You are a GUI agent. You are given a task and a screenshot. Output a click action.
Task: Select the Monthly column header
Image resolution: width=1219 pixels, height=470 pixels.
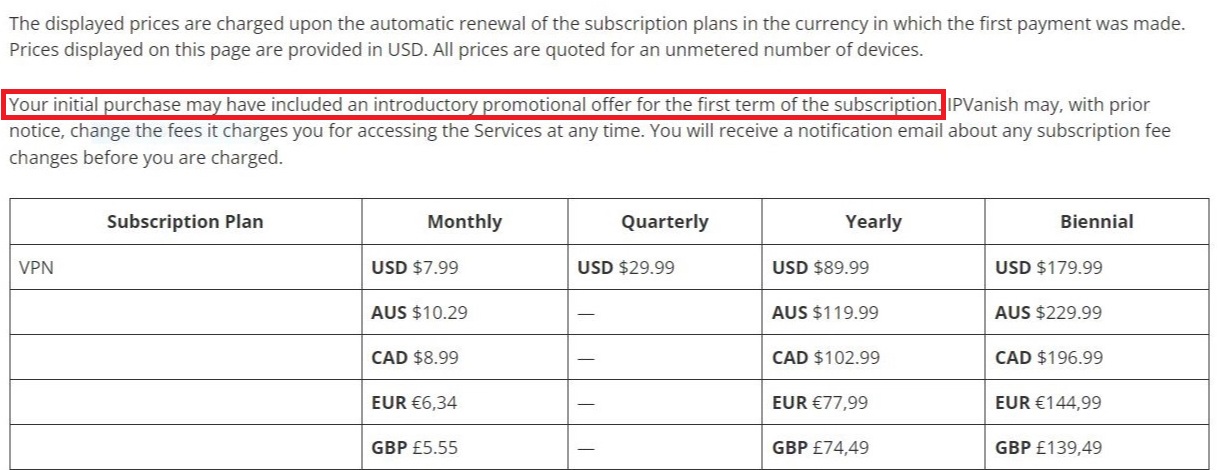point(464,222)
